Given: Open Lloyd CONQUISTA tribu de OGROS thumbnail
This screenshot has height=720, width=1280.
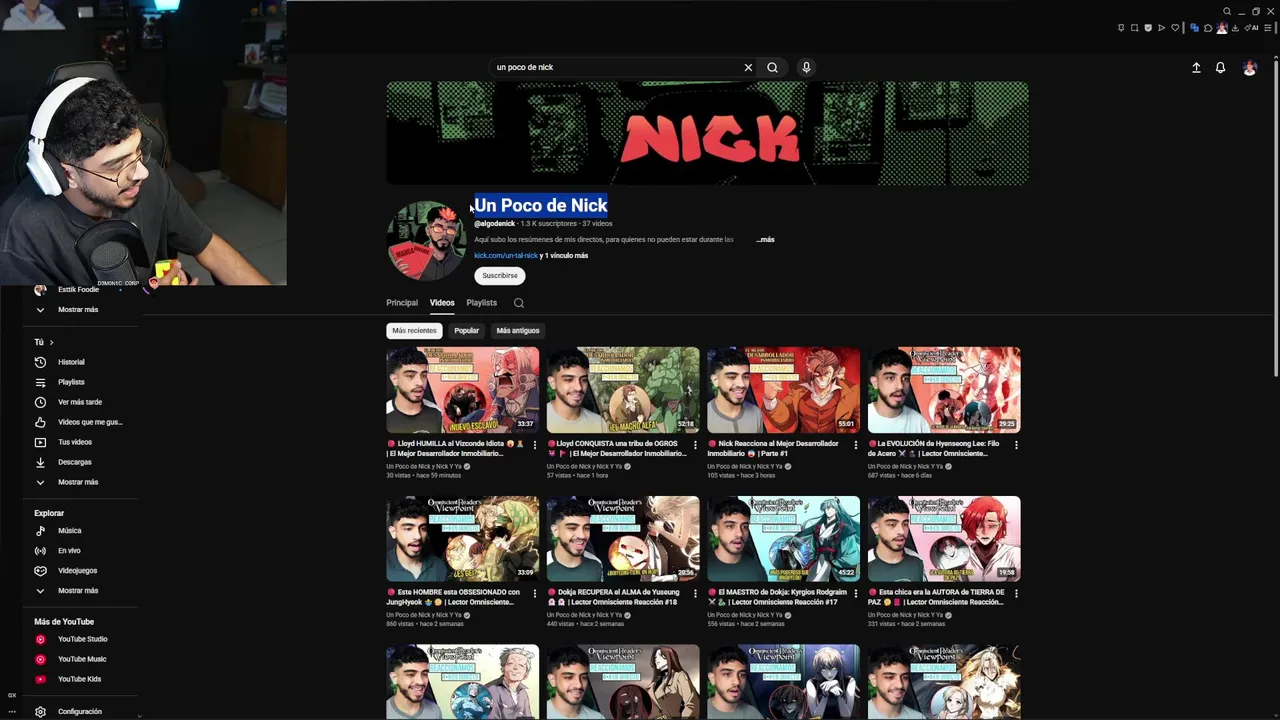Looking at the screenshot, I should click(x=623, y=390).
